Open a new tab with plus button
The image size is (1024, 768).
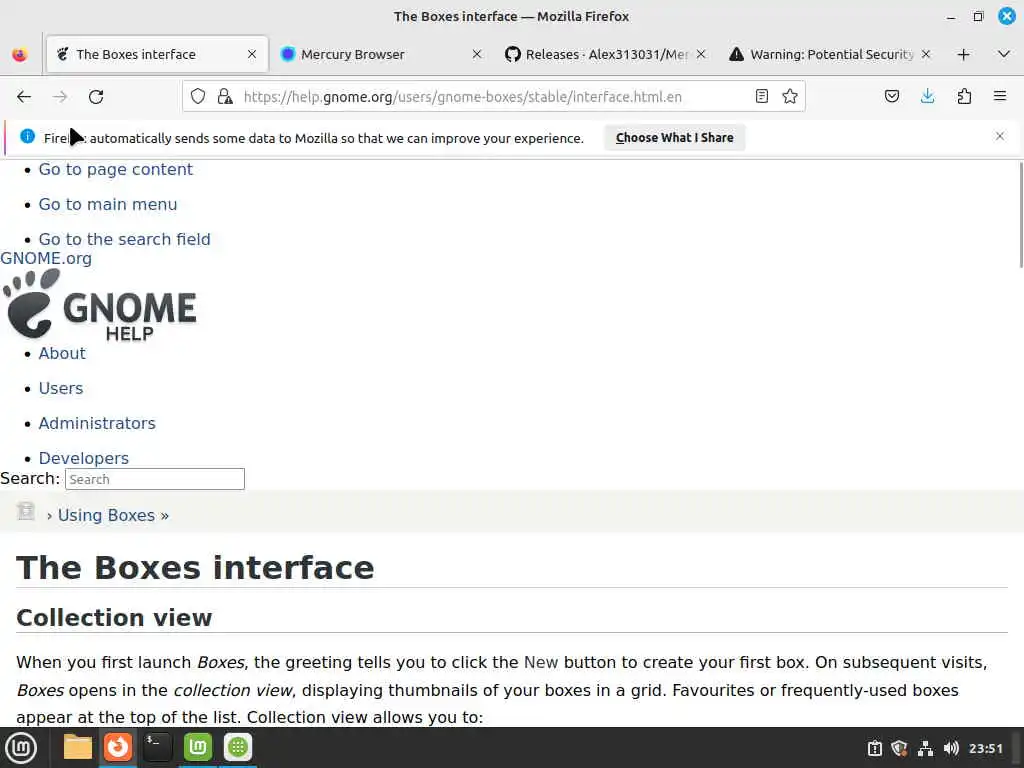[963, 54]
